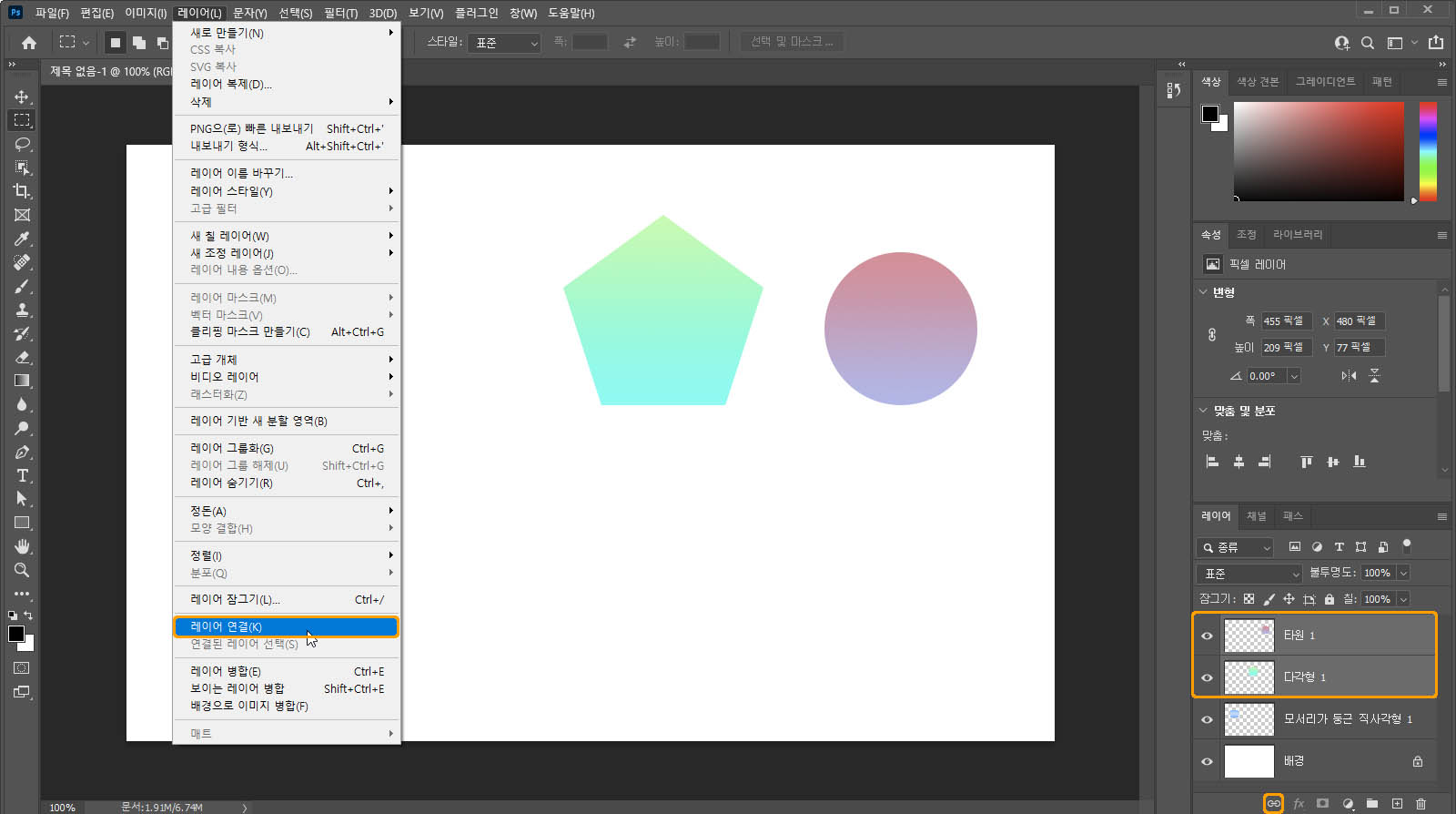Add a layer mask from panel bottom
Image resolution: width=1456 pixels, height=814 pixels.
(1323, 804)
